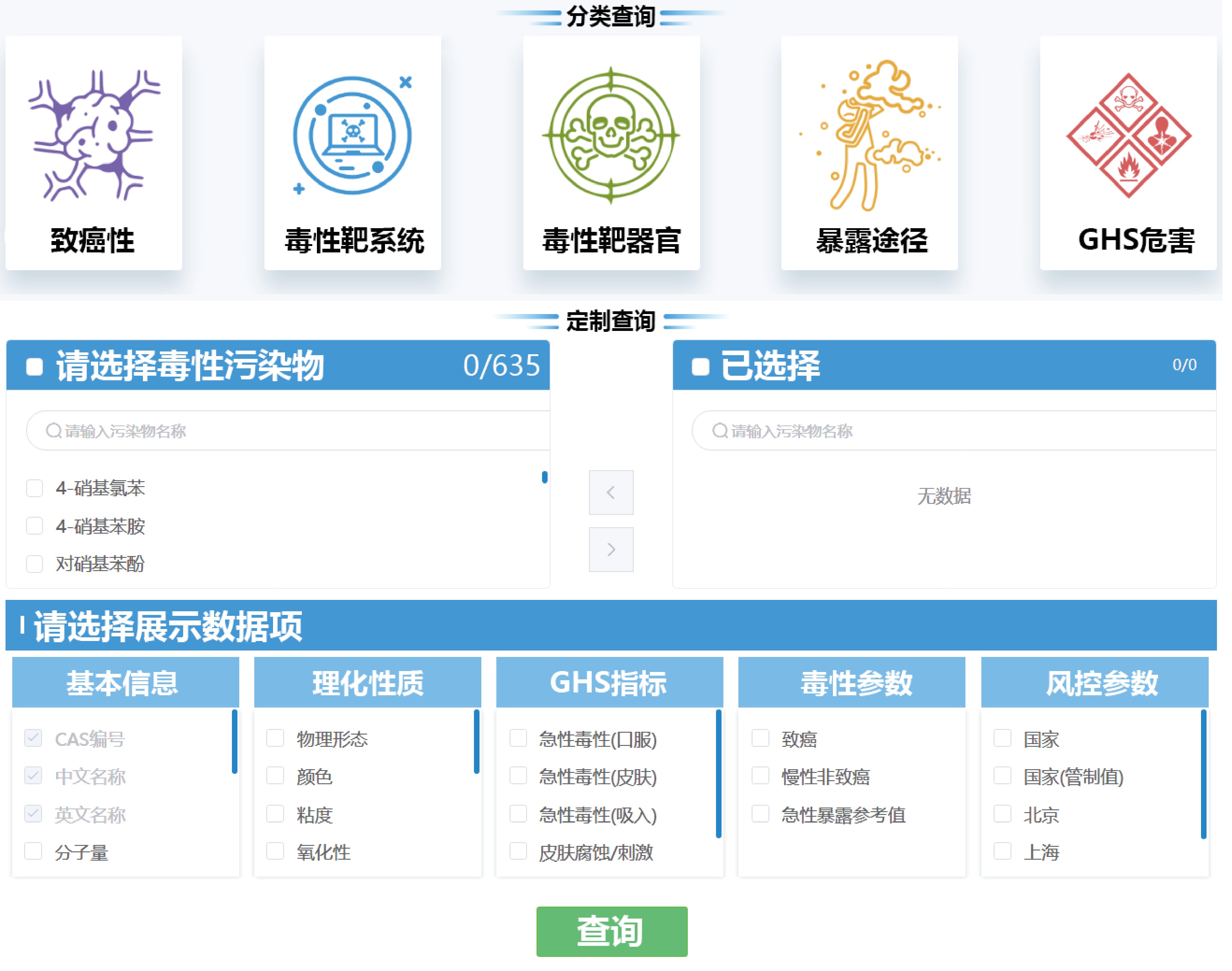Screen dimensions: 1232x971
Task: Click the disabled CAS编号 checkbox
Action: point(33,738)
